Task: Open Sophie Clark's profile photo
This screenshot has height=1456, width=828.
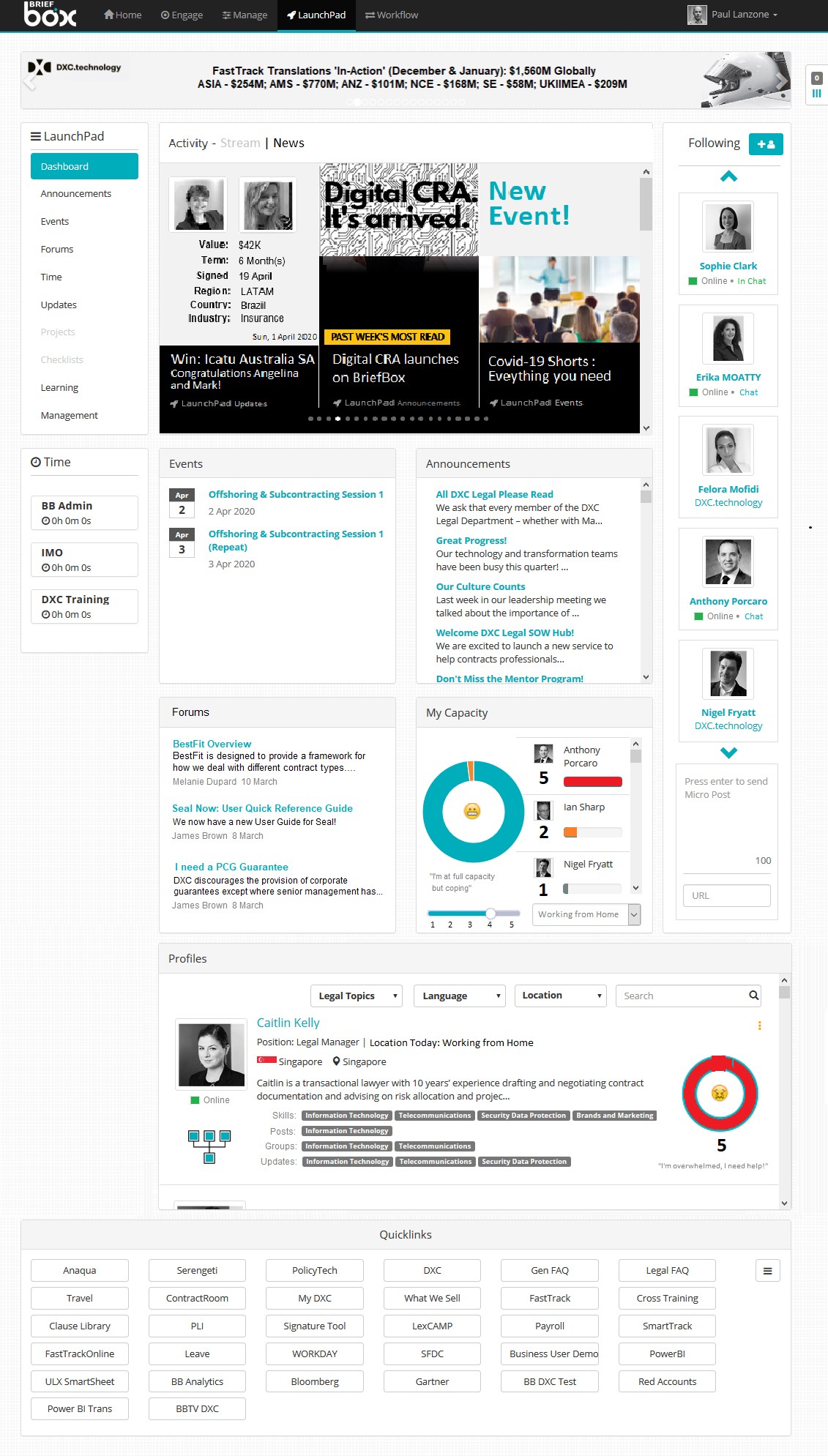Action: [x=728, y=227]
